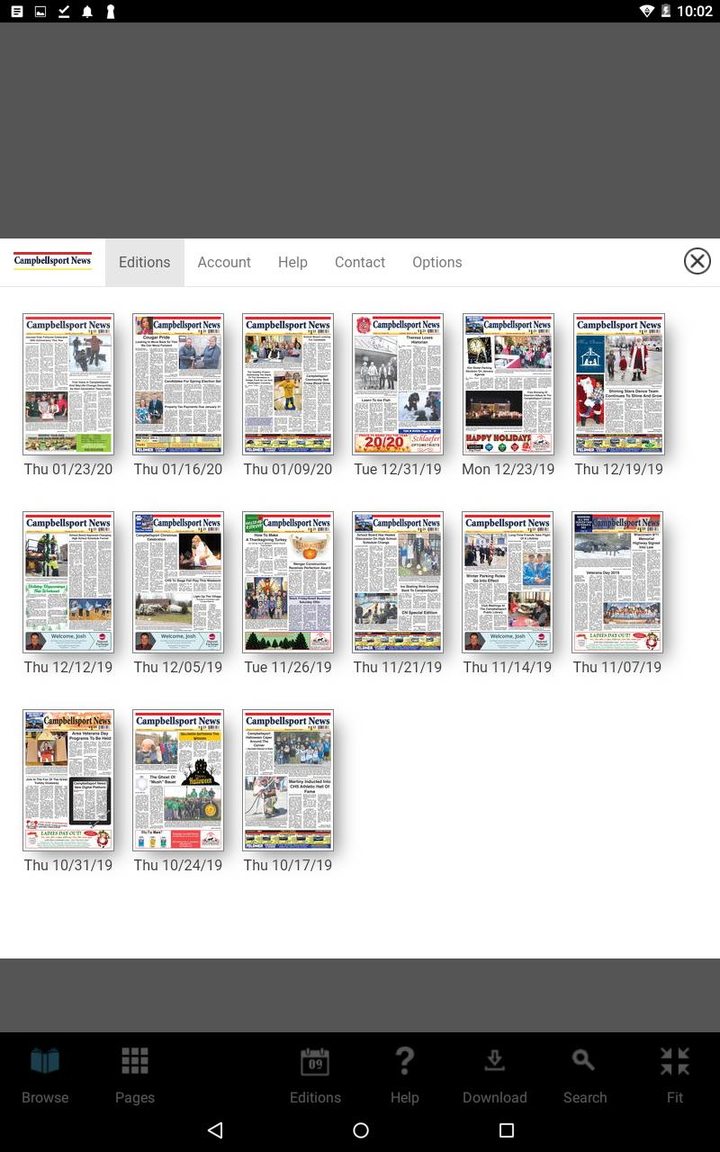Click the 'Tue 11/26/19' date label
The width and height of the screenshot is (720, 1152).
coord(288,667)
